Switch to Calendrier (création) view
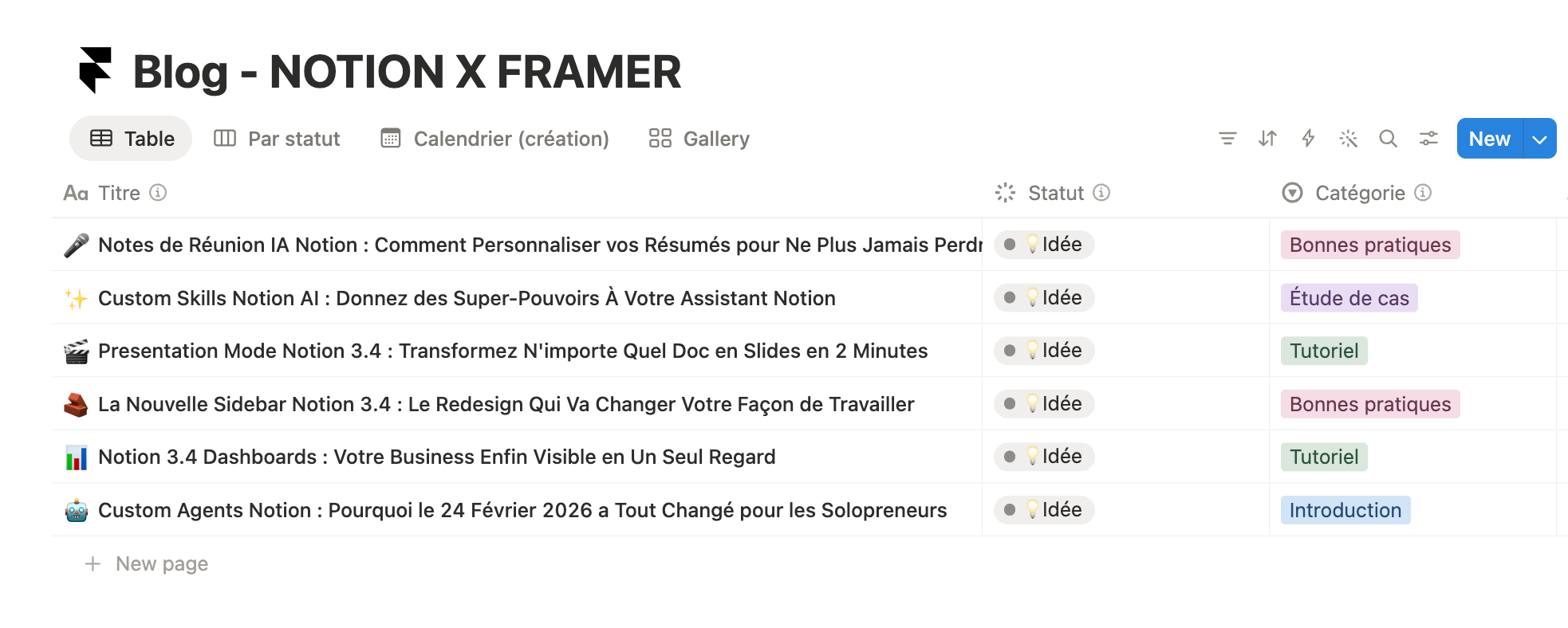This screenshot has height=628, width=1568. pos(495,139)
